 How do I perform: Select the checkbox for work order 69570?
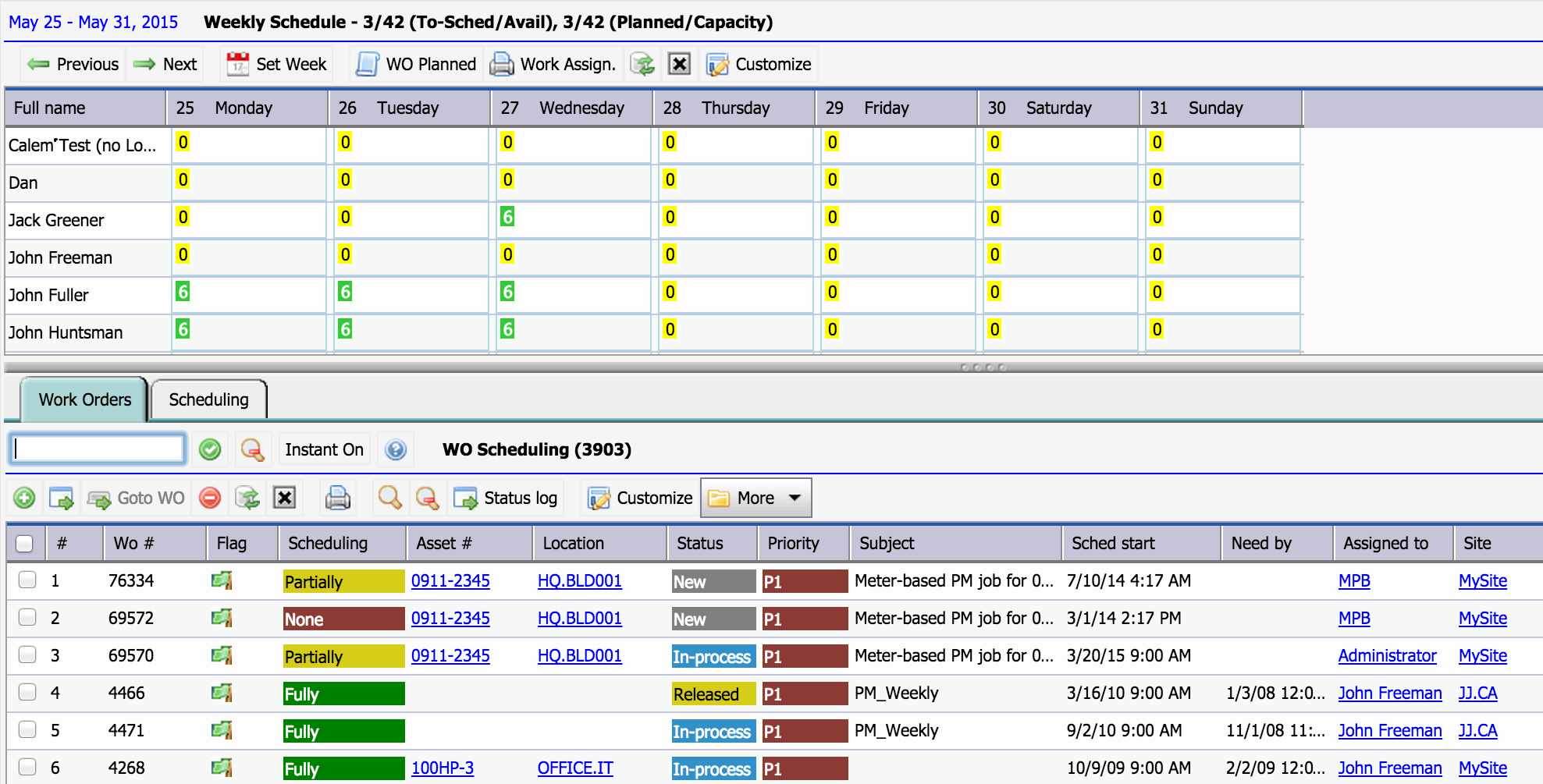click(27, 655)
